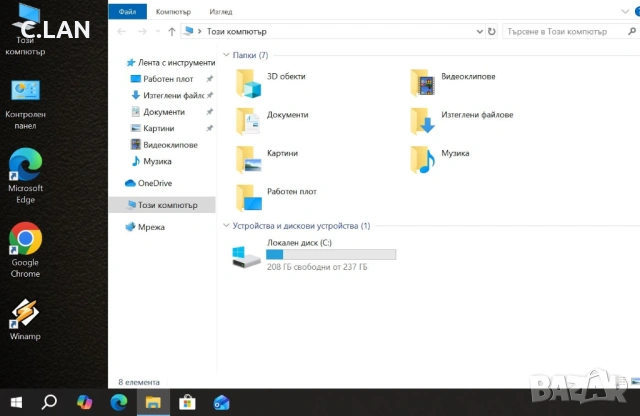Open recent locations dropdown arrow
The image size is (640, 416).
pyautogui.click(x=158, y=31)
